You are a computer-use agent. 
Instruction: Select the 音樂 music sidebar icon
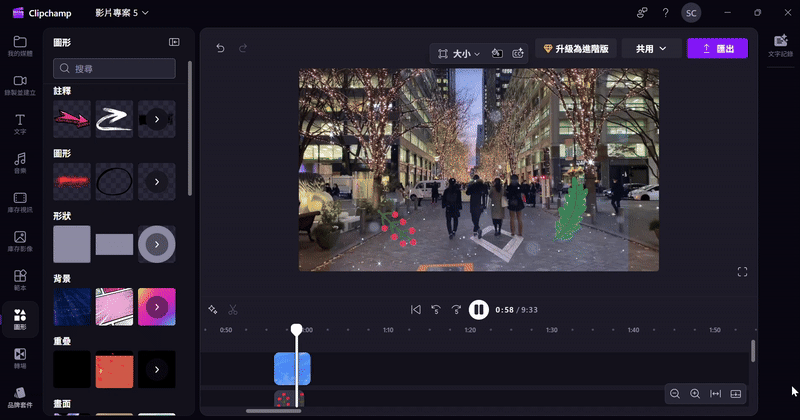pyautogui.click(x=20, y=162)
